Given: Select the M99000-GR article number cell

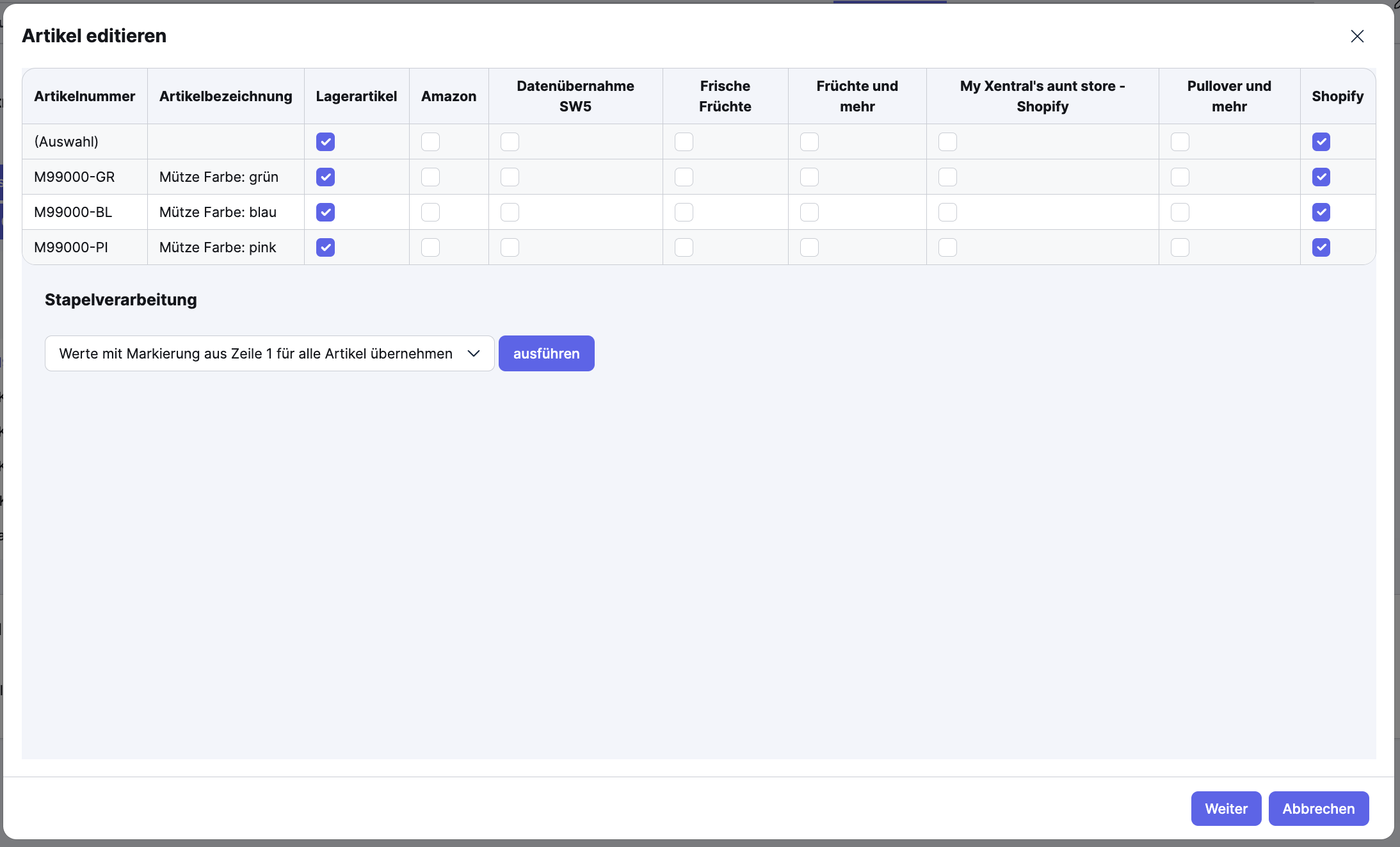Looking at the screenshot, I should point(74,177).
